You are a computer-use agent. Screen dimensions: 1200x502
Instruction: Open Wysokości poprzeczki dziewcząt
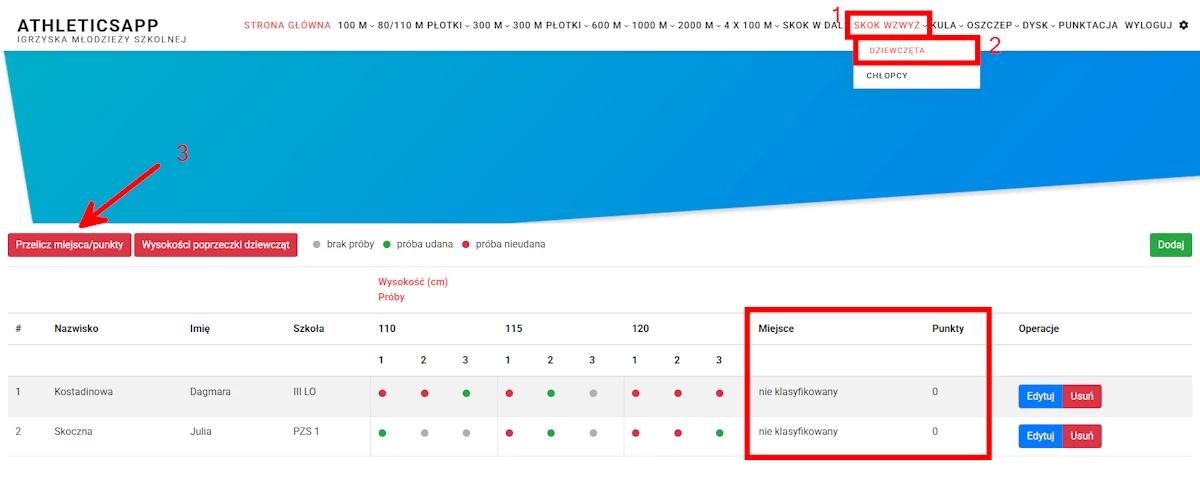(x=215, y=244)
